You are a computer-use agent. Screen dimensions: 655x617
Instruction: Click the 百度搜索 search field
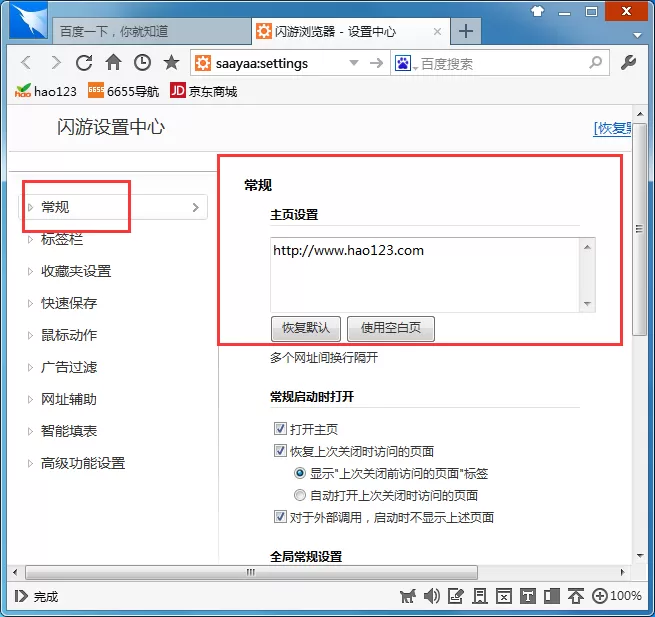pos(501,63)
